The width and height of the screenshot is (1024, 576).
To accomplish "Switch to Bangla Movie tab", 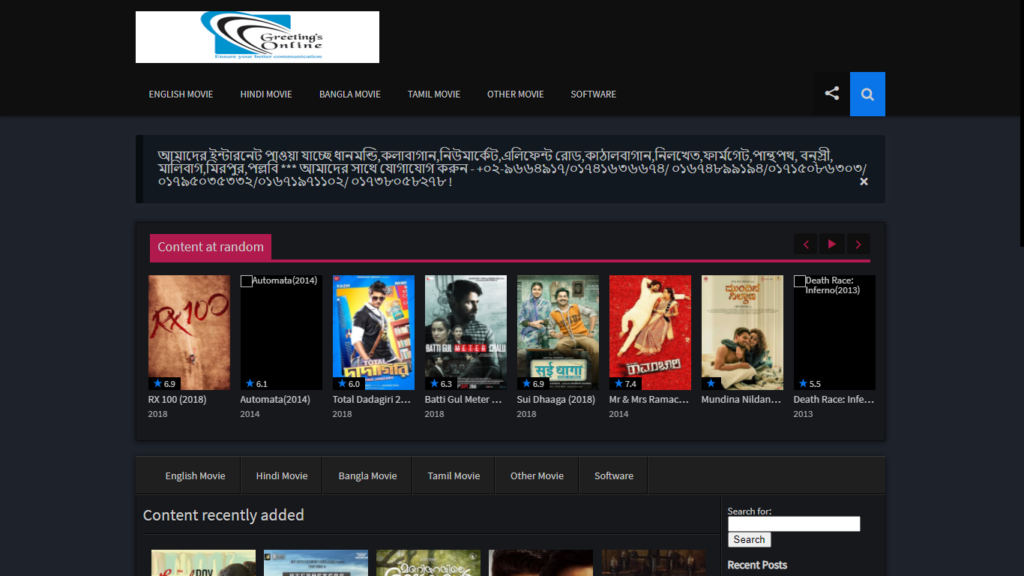I will [x=367, y=476].
